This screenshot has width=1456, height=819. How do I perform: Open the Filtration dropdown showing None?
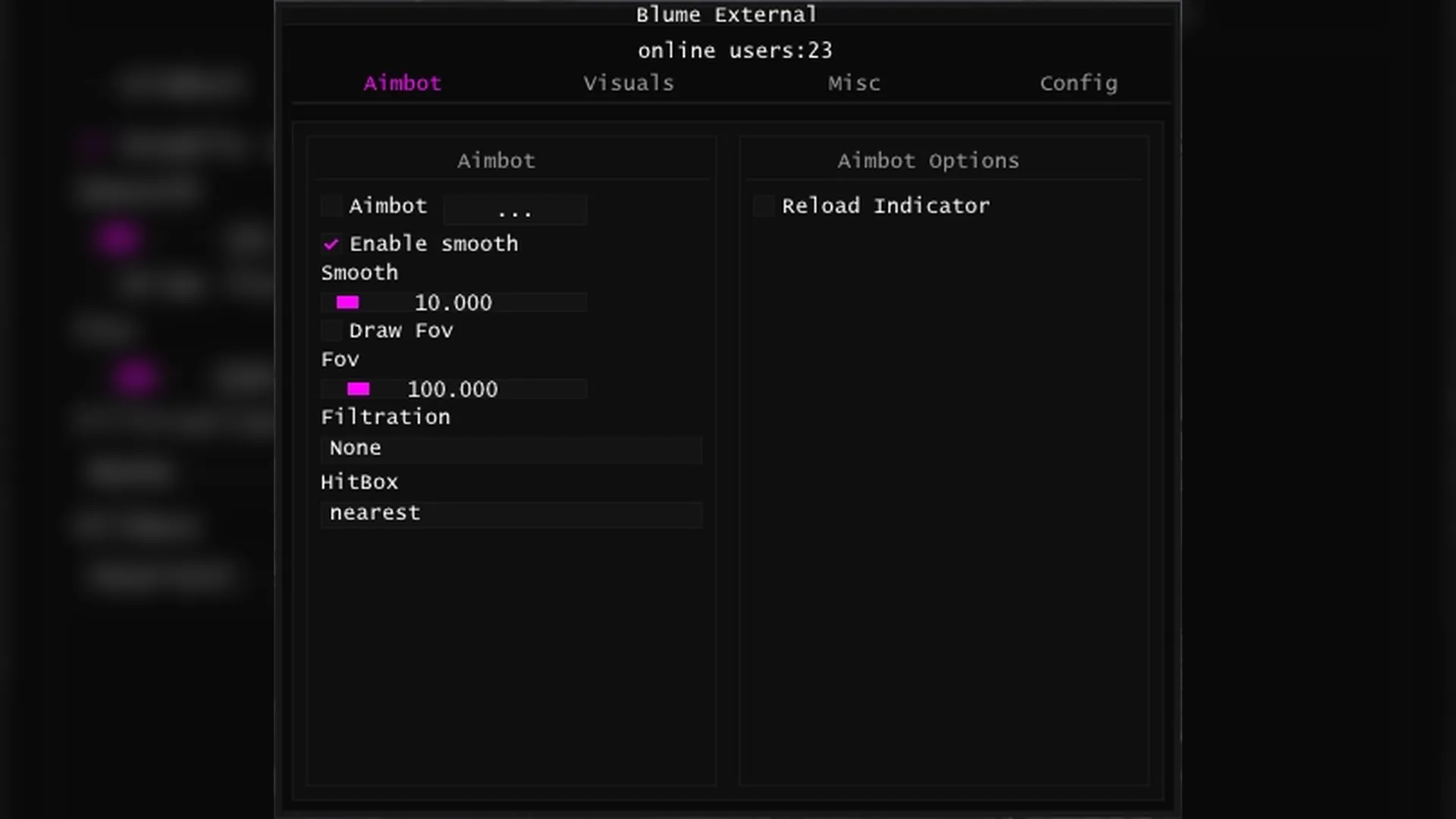(511, 448)
